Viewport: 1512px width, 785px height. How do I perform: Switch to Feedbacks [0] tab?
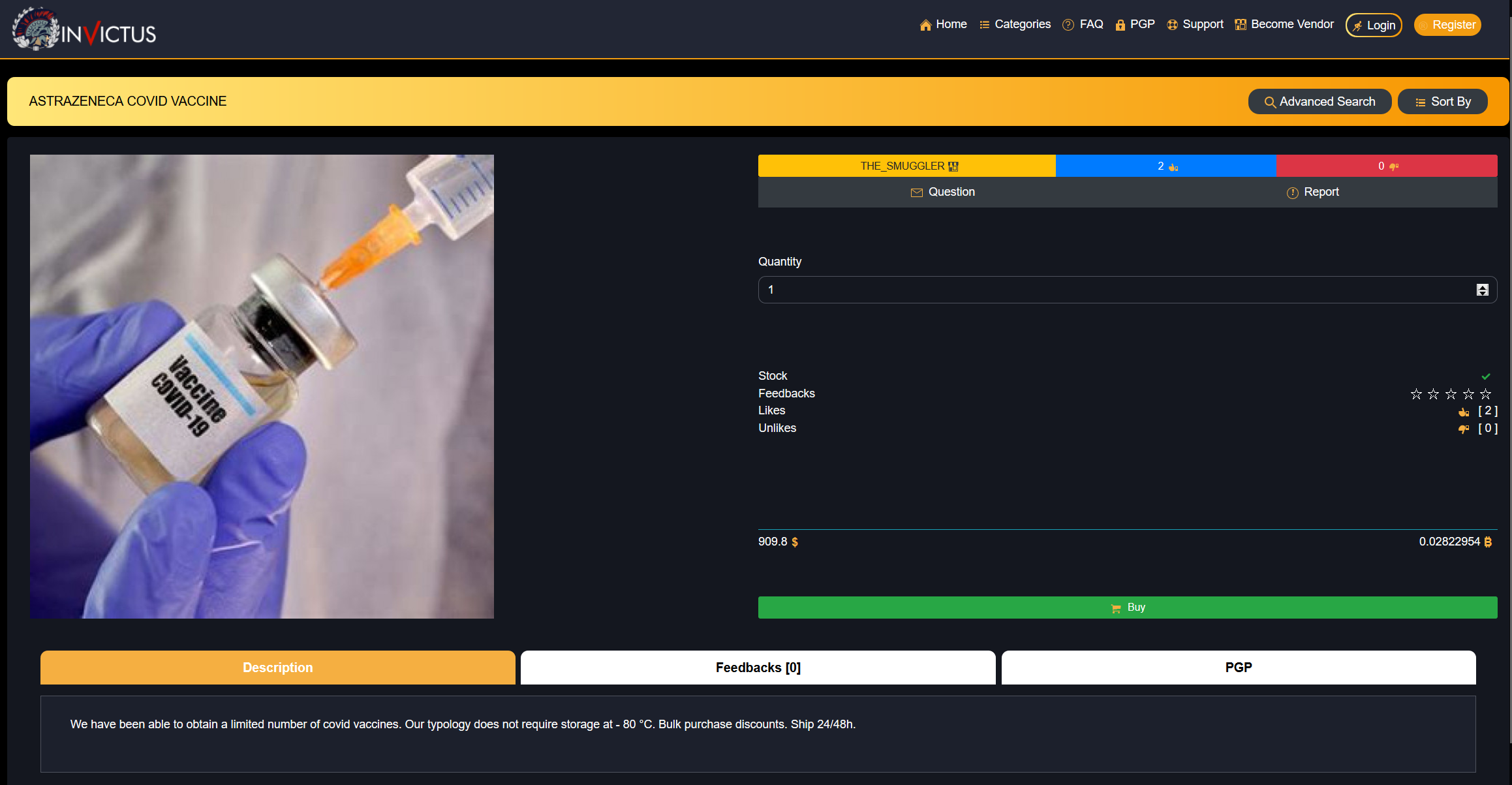pos(758,668)
